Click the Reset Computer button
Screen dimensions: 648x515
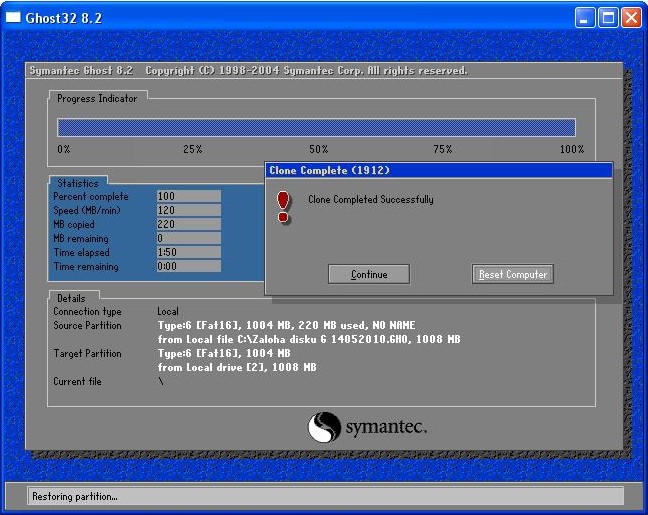(512, 274)
